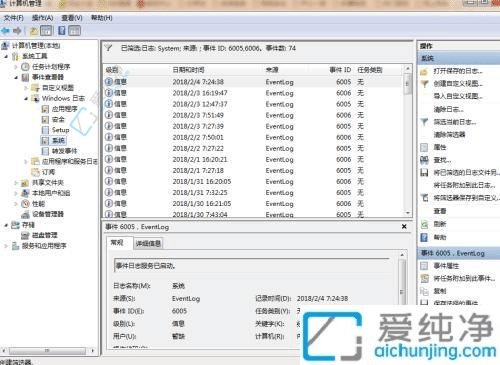Click 清除日志 in actions pane
The image size is (500, 365).
pyautogui.click(x=448, y=109)
